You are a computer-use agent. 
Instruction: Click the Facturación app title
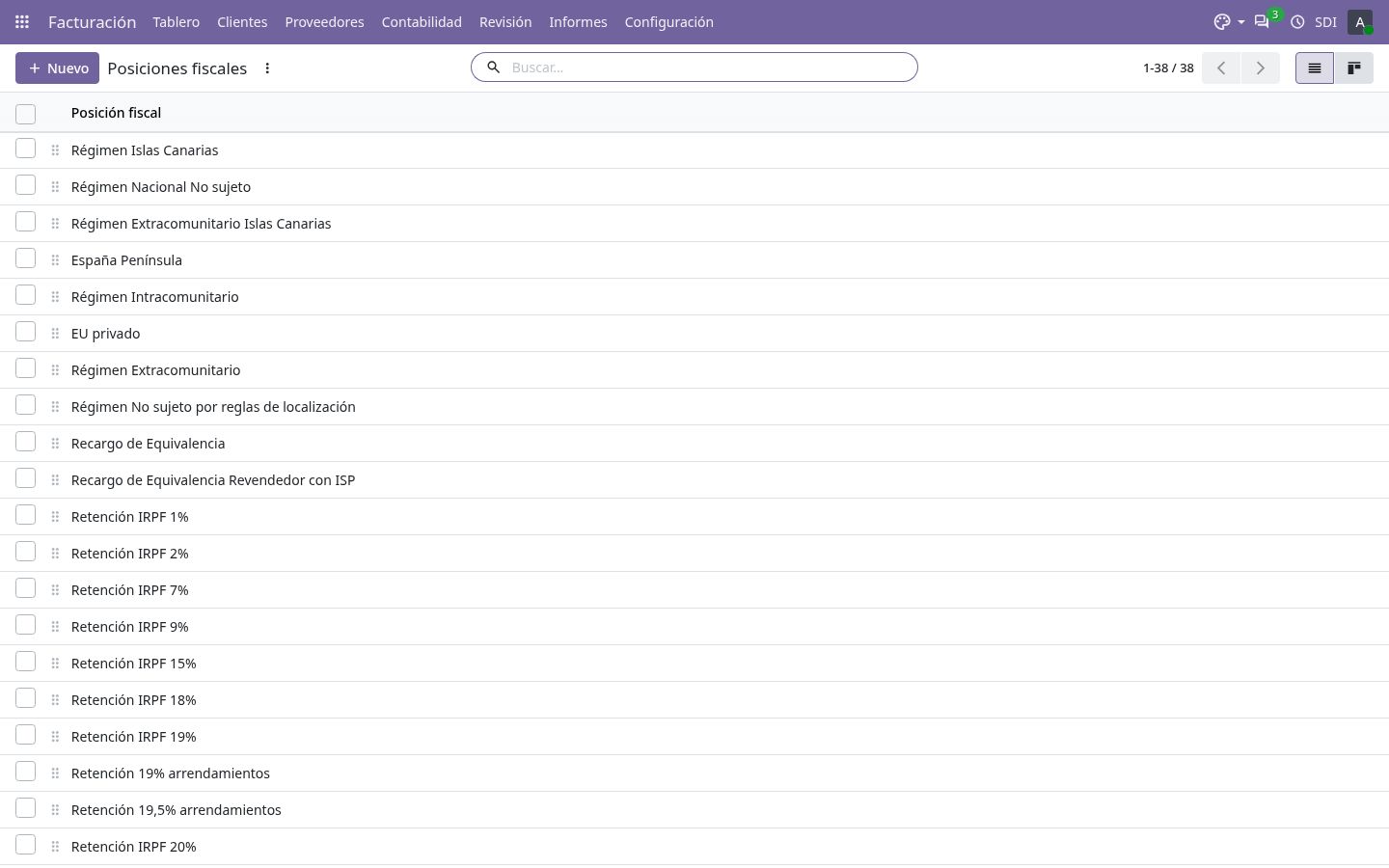[92, 21]
